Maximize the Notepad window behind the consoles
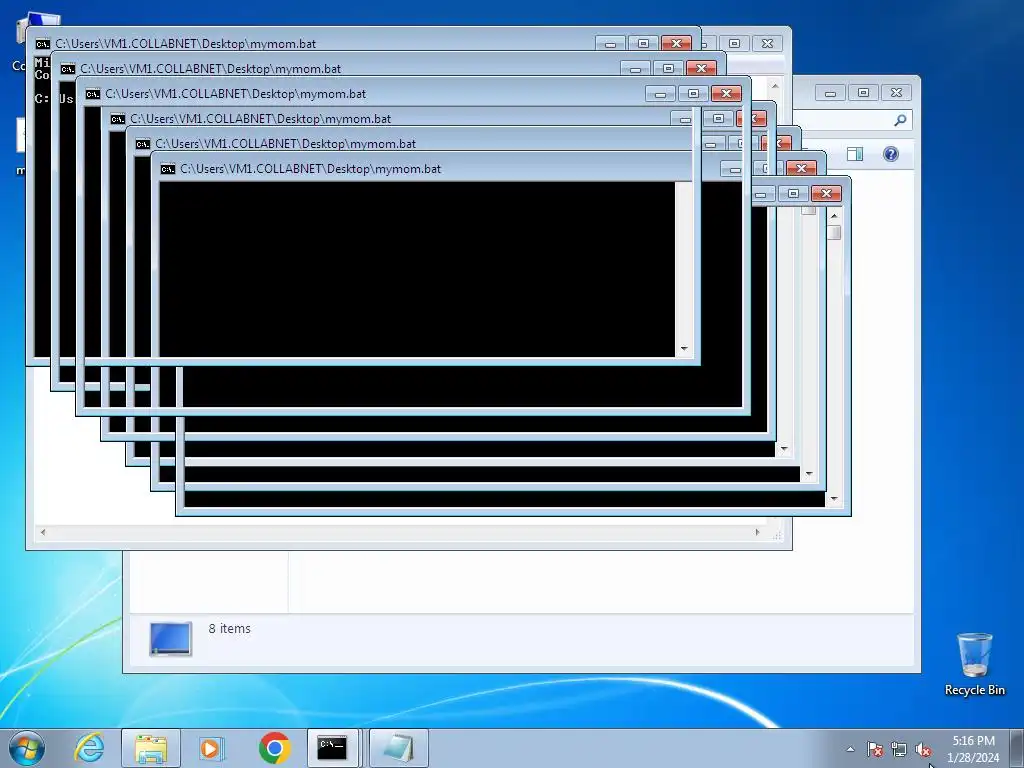This screenshot has height=768, width=1024. tap(735, 44)
